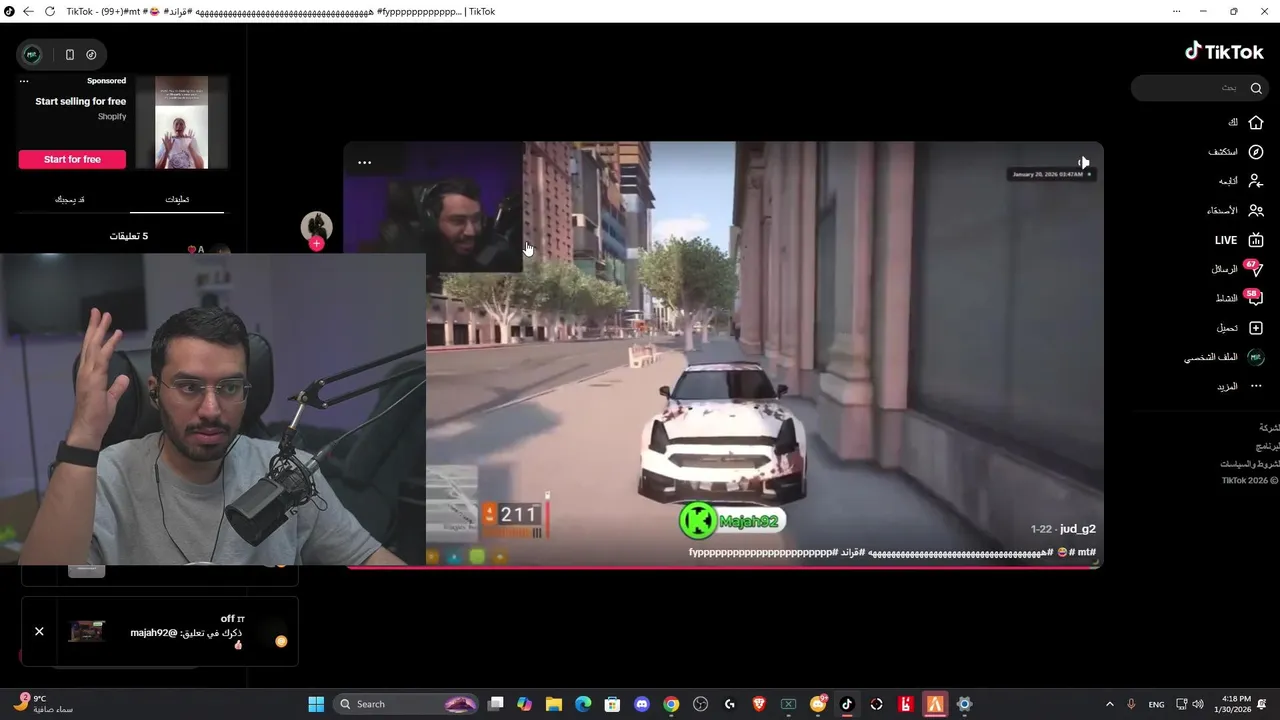Open the Shopify ad video thumbnail
Viewport: 1280px width, 720px height.
181,122
